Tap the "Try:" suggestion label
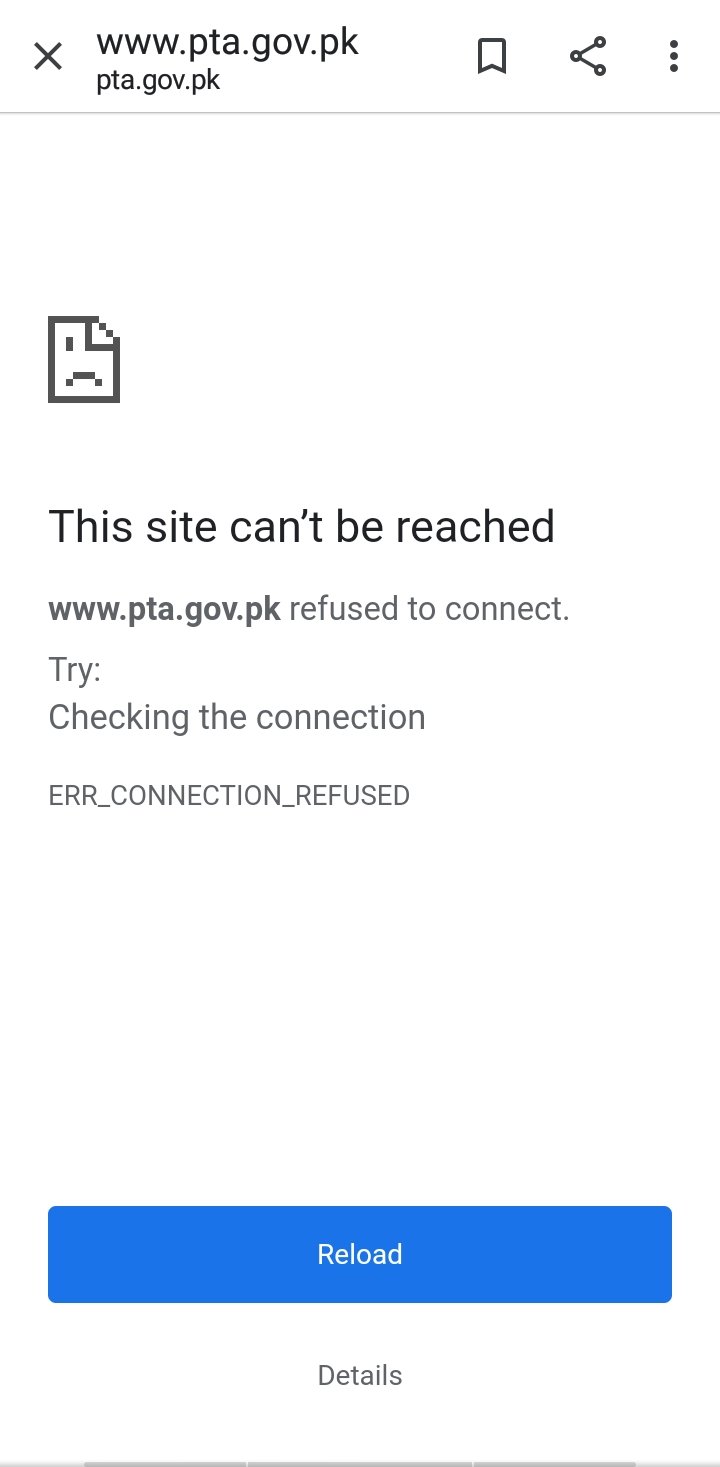The image size is (720, 1467). click(75, 670)
